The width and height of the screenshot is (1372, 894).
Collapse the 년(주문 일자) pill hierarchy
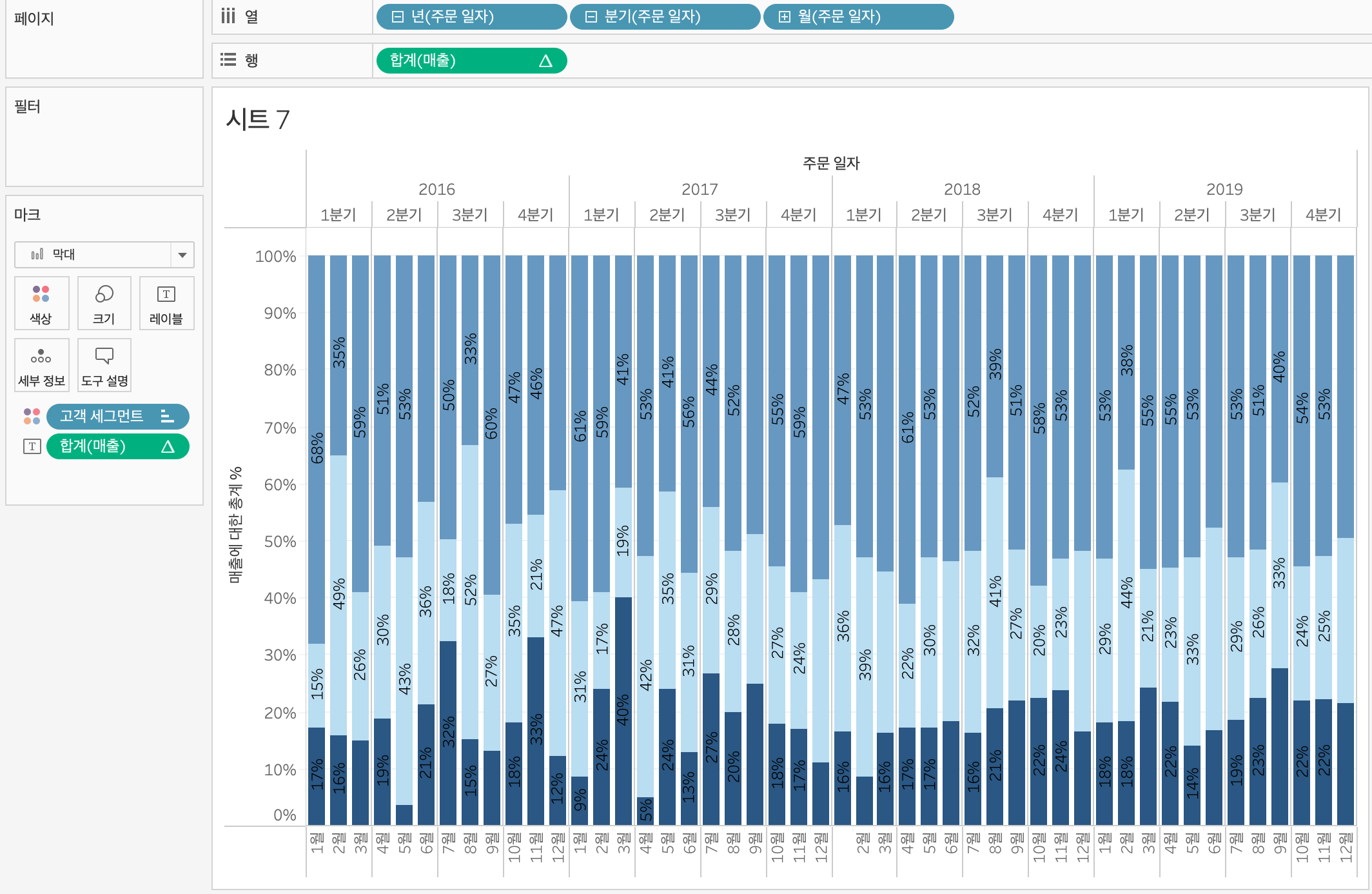pyautogui.click(x=398, y=17)
